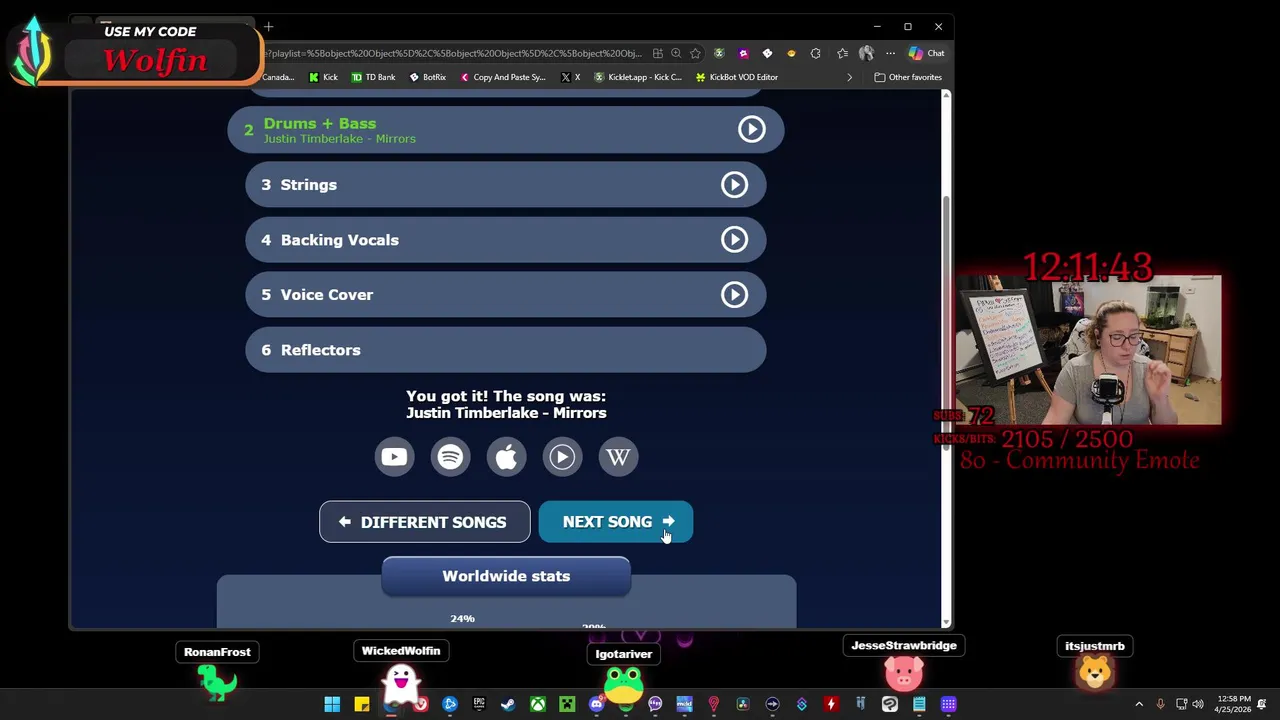Play the Backing Vocals track
Image resolution: width=1280 pixels, height=720 pixels.
point(734,239)
